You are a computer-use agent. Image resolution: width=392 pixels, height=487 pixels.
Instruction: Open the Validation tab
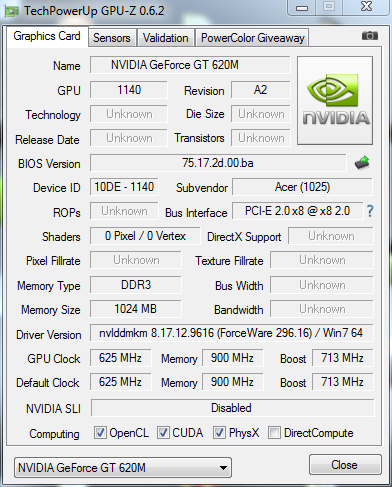pos(166,38)
